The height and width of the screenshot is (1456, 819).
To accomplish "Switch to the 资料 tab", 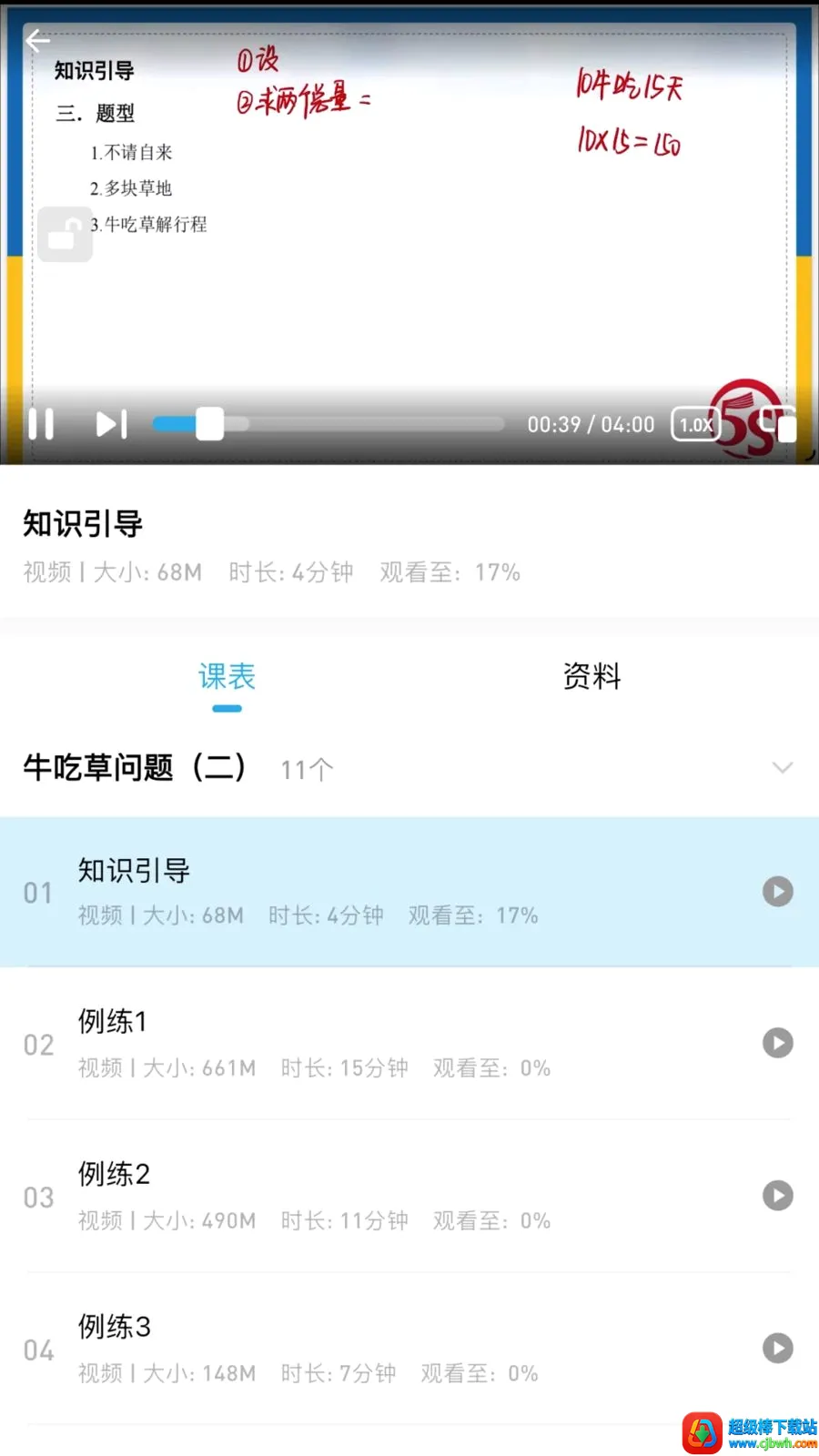I will (x=591, y=676).
